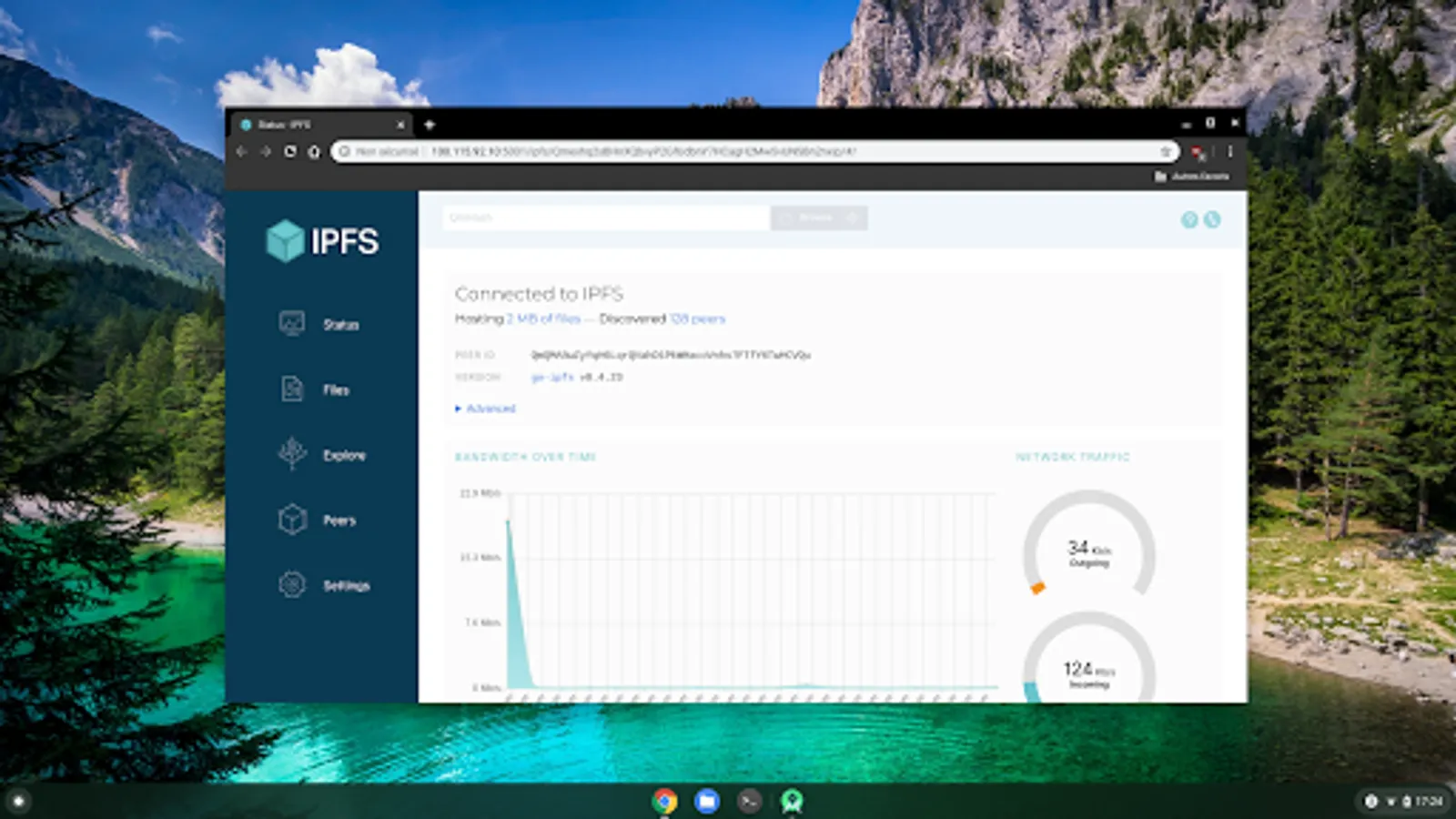This screenshot has height=819, width=1456.
Task: Open the green app on the shelf
Action: (x=792, y=801)
